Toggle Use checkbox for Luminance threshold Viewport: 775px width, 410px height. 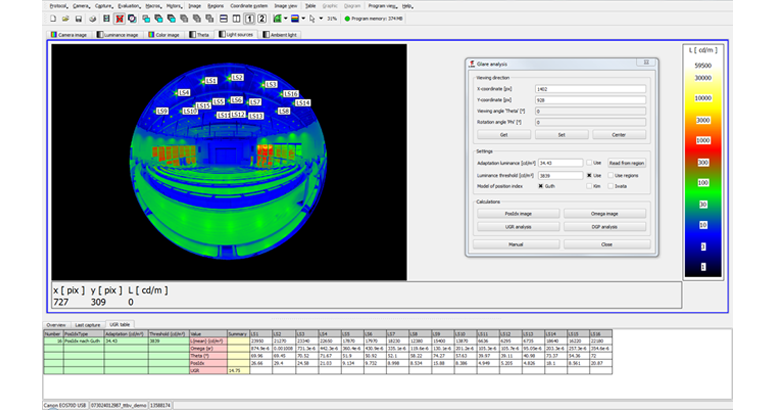tap(589, 175)
